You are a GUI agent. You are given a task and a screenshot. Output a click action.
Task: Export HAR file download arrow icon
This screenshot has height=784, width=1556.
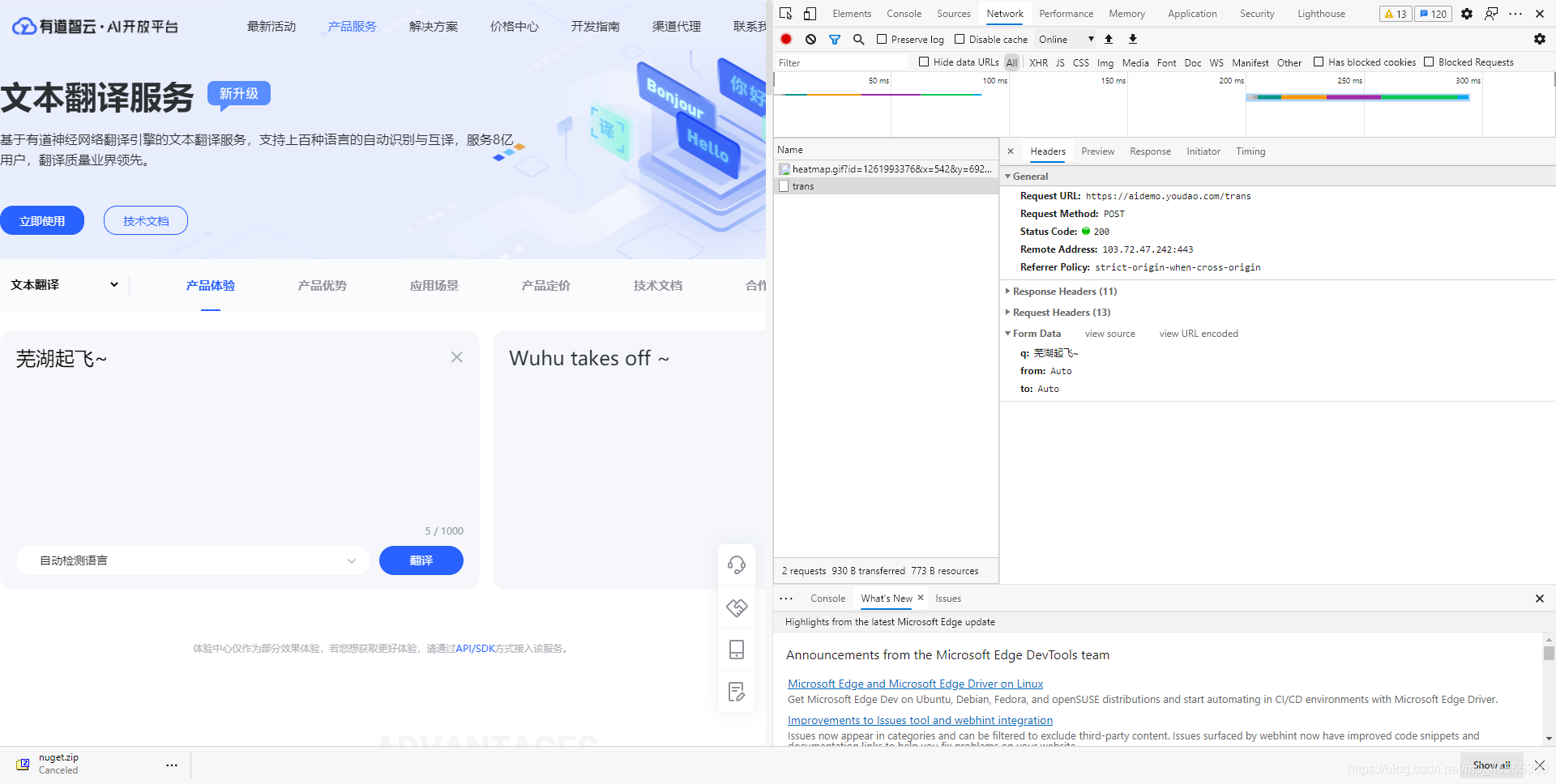click(1133, 39)
